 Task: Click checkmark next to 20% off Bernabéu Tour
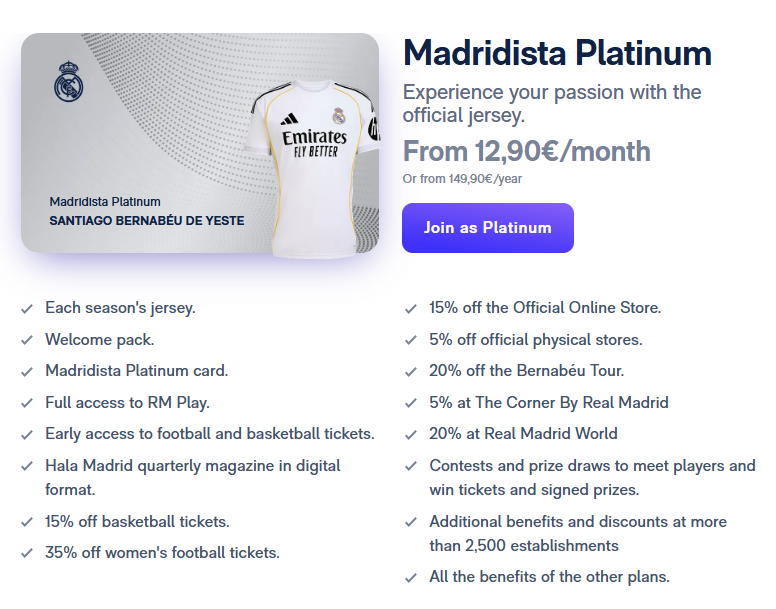pyautogui.click(x=411, y=372)
